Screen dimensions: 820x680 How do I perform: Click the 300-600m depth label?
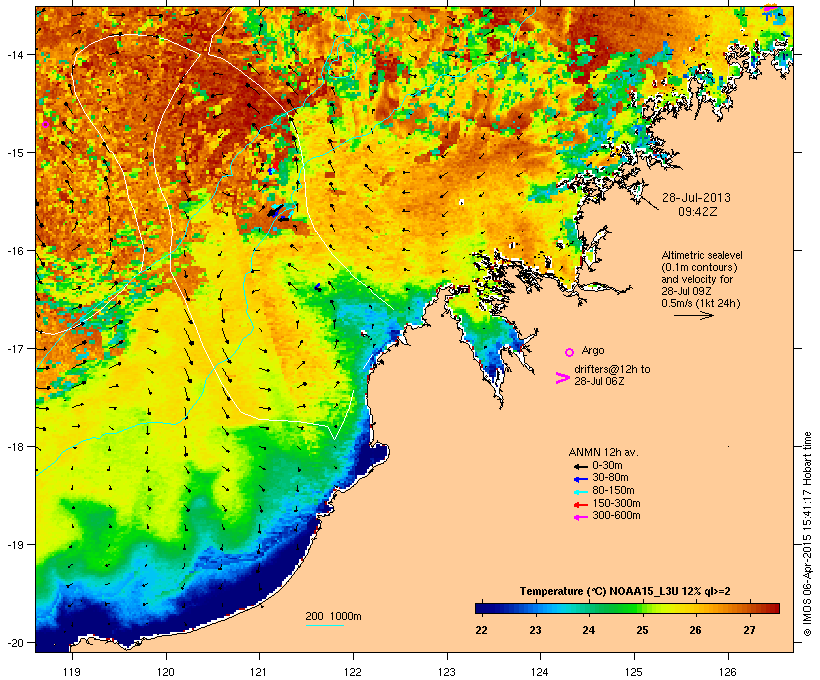pos(616,516)
